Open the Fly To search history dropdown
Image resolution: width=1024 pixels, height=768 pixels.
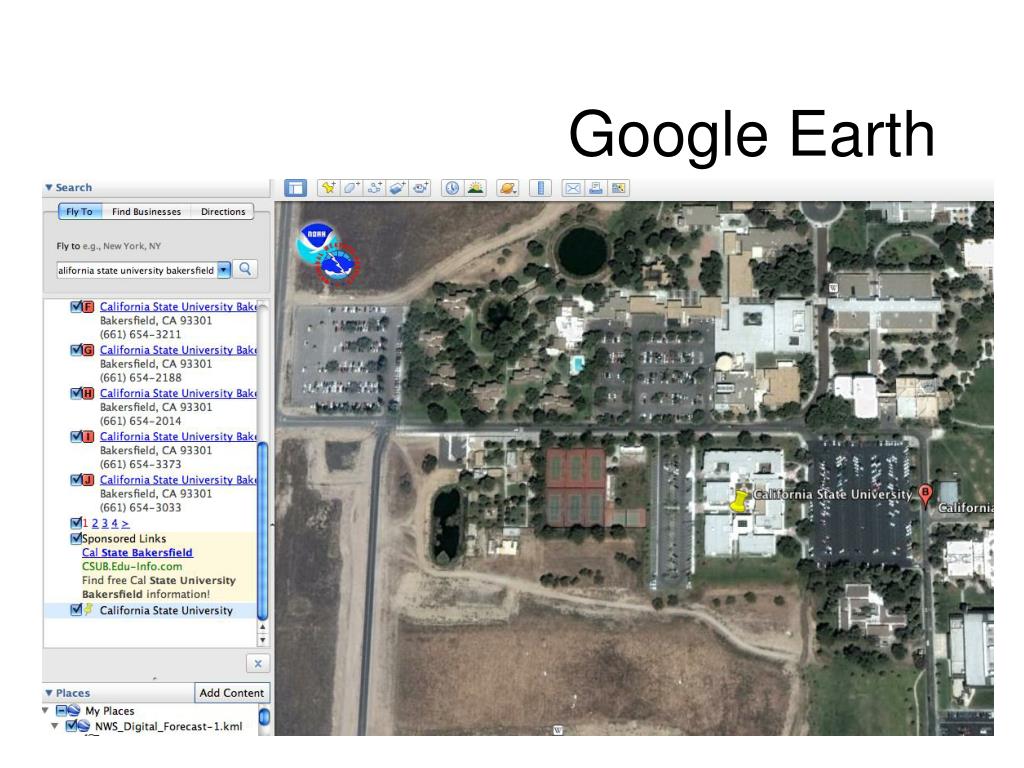tap(224, 270)
